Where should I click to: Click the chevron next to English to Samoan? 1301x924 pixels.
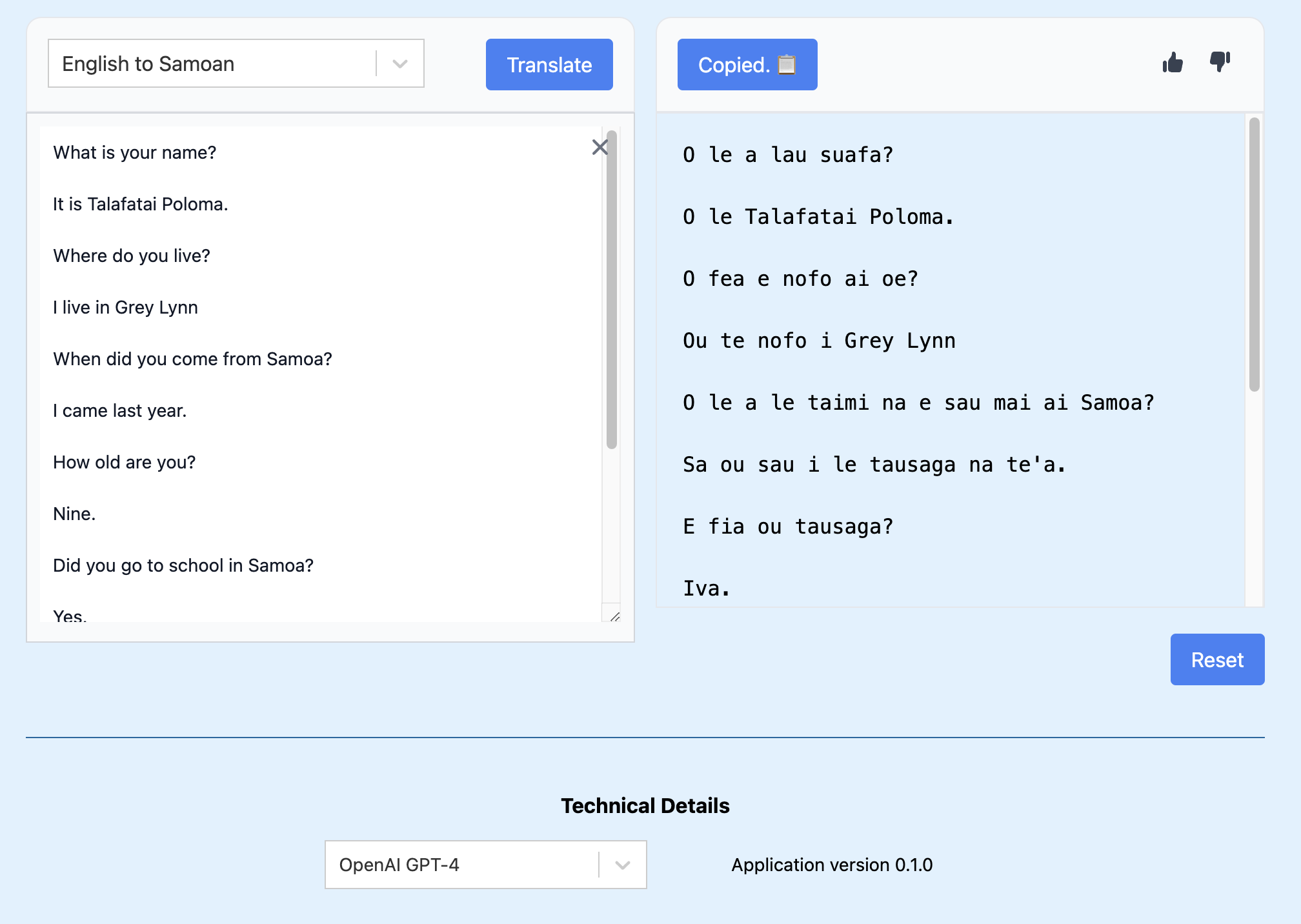tap(399, 63)
